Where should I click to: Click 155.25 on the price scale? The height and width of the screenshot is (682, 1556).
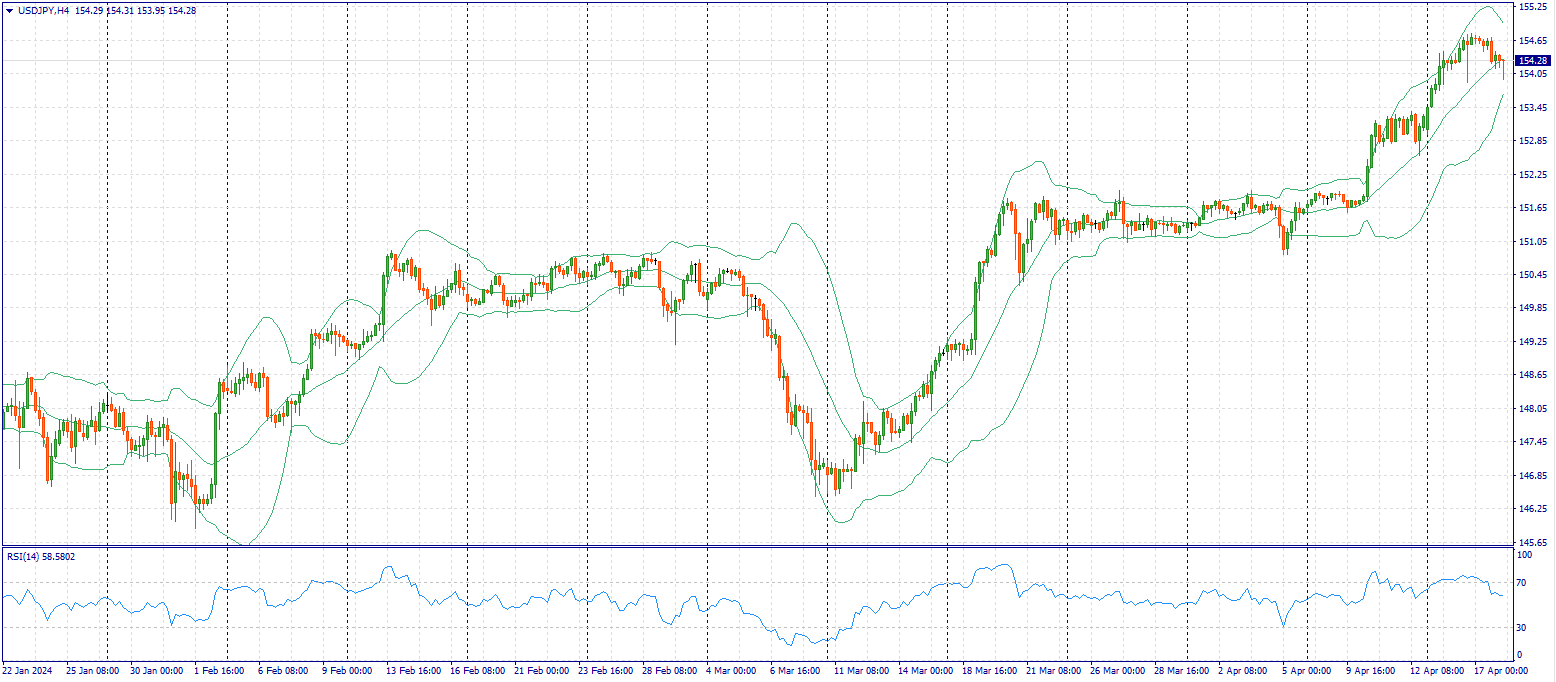tap(1531, 7)
